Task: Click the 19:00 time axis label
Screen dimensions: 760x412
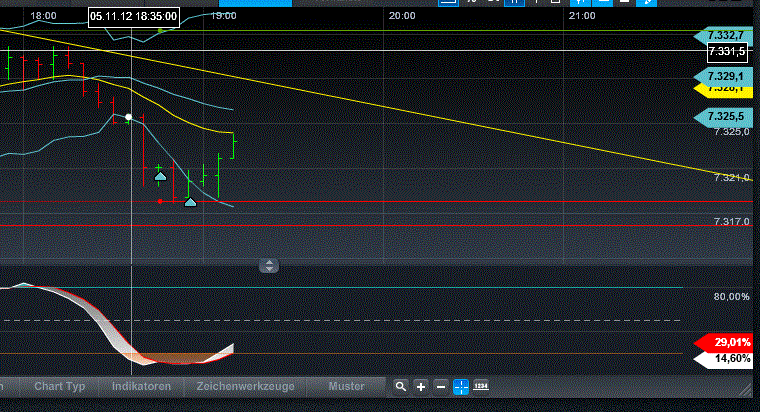Action: click(x=223, y=16)
